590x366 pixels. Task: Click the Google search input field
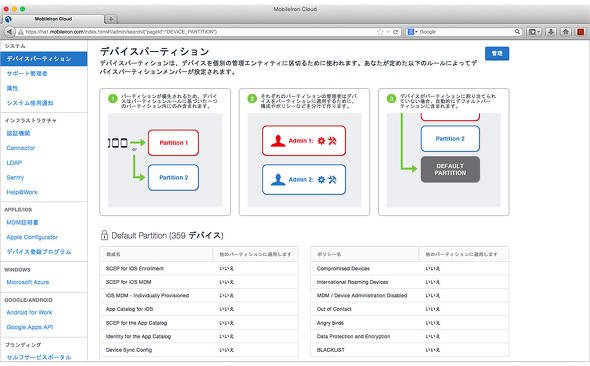[466, 32]
